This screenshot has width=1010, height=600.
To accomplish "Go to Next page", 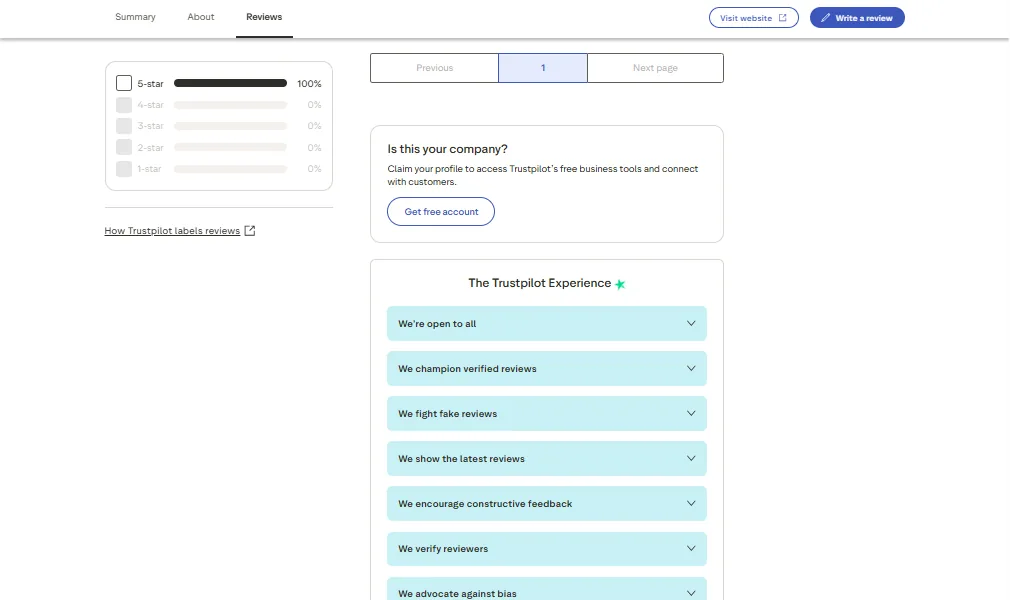I will (655, 68).
